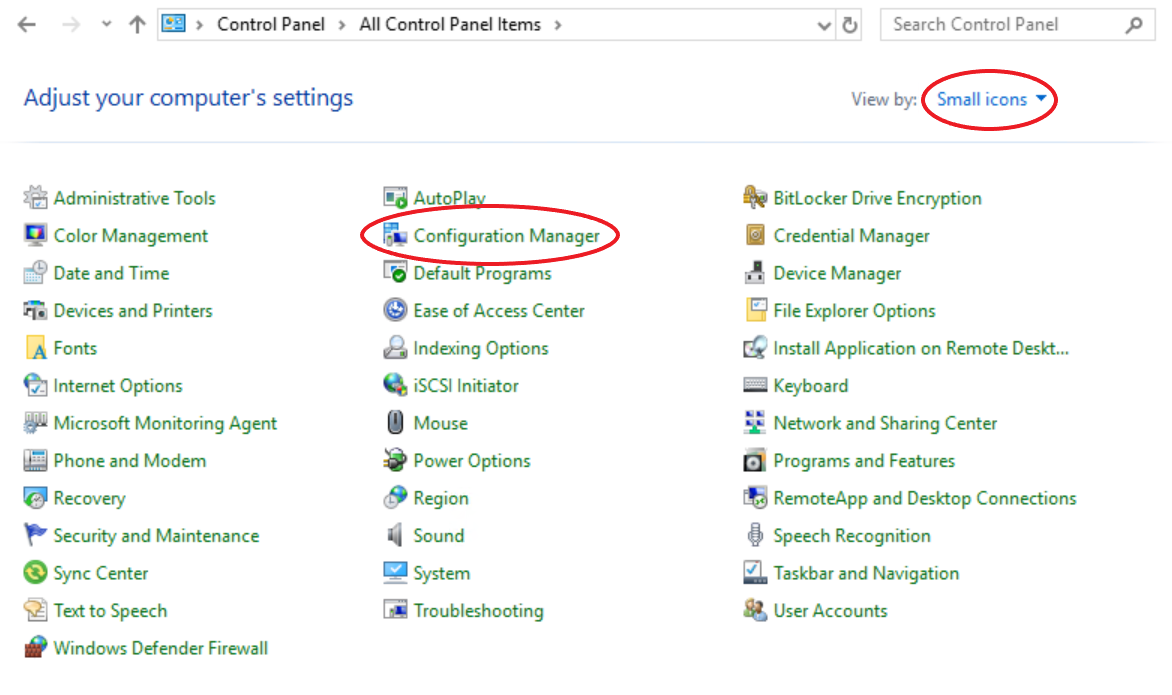Open the Administrative Tools icon
The width and height of the screenshot is (1172, 695).
(x=35, y=198)
